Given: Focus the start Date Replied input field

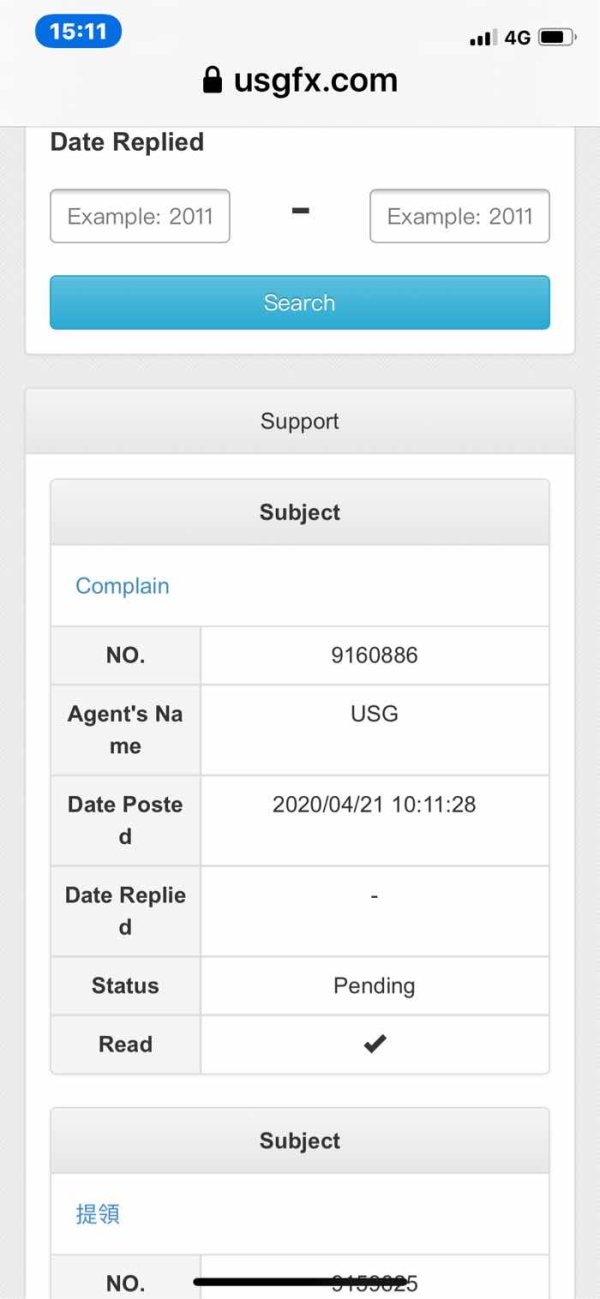Looking at the screenshot, I should pos(140,216).
